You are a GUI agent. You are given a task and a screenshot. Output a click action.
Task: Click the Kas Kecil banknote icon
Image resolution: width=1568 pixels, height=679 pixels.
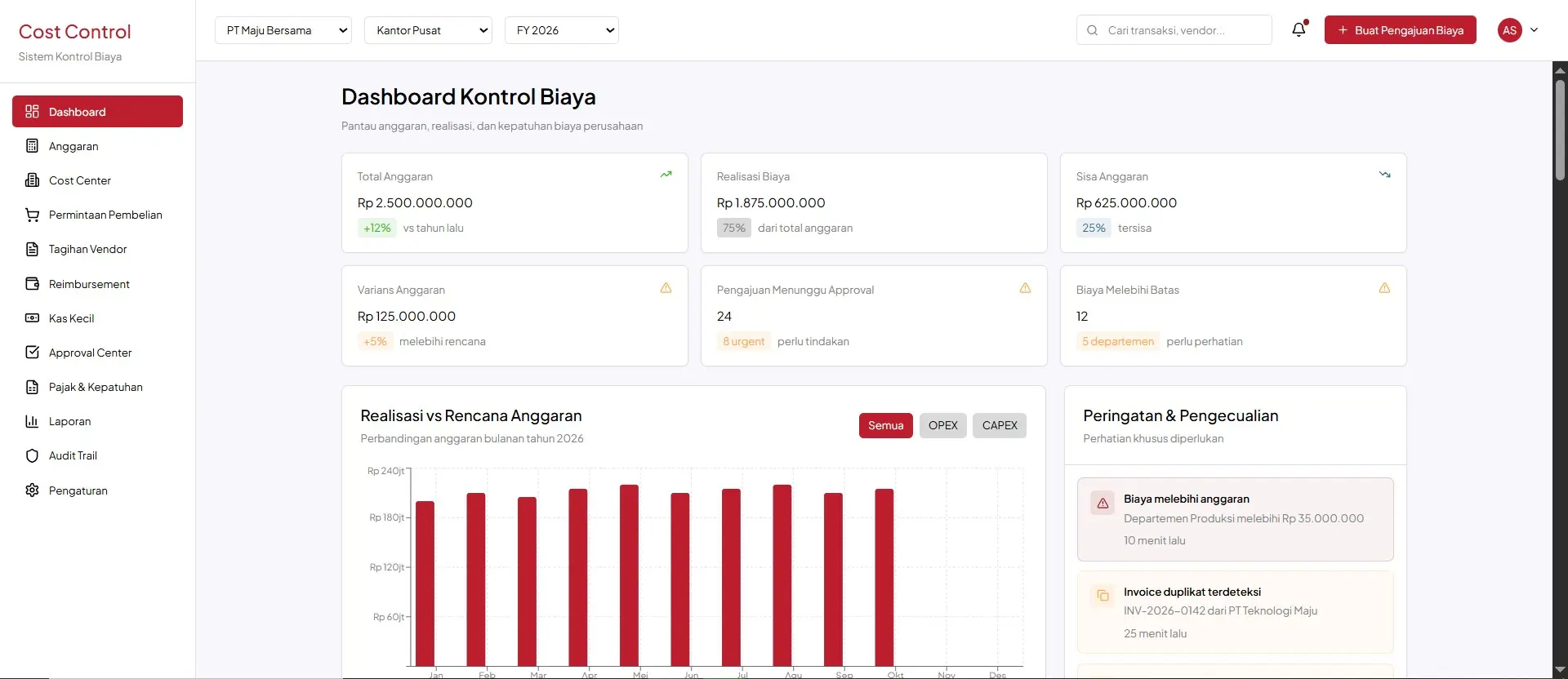click(x=32, y=318)
